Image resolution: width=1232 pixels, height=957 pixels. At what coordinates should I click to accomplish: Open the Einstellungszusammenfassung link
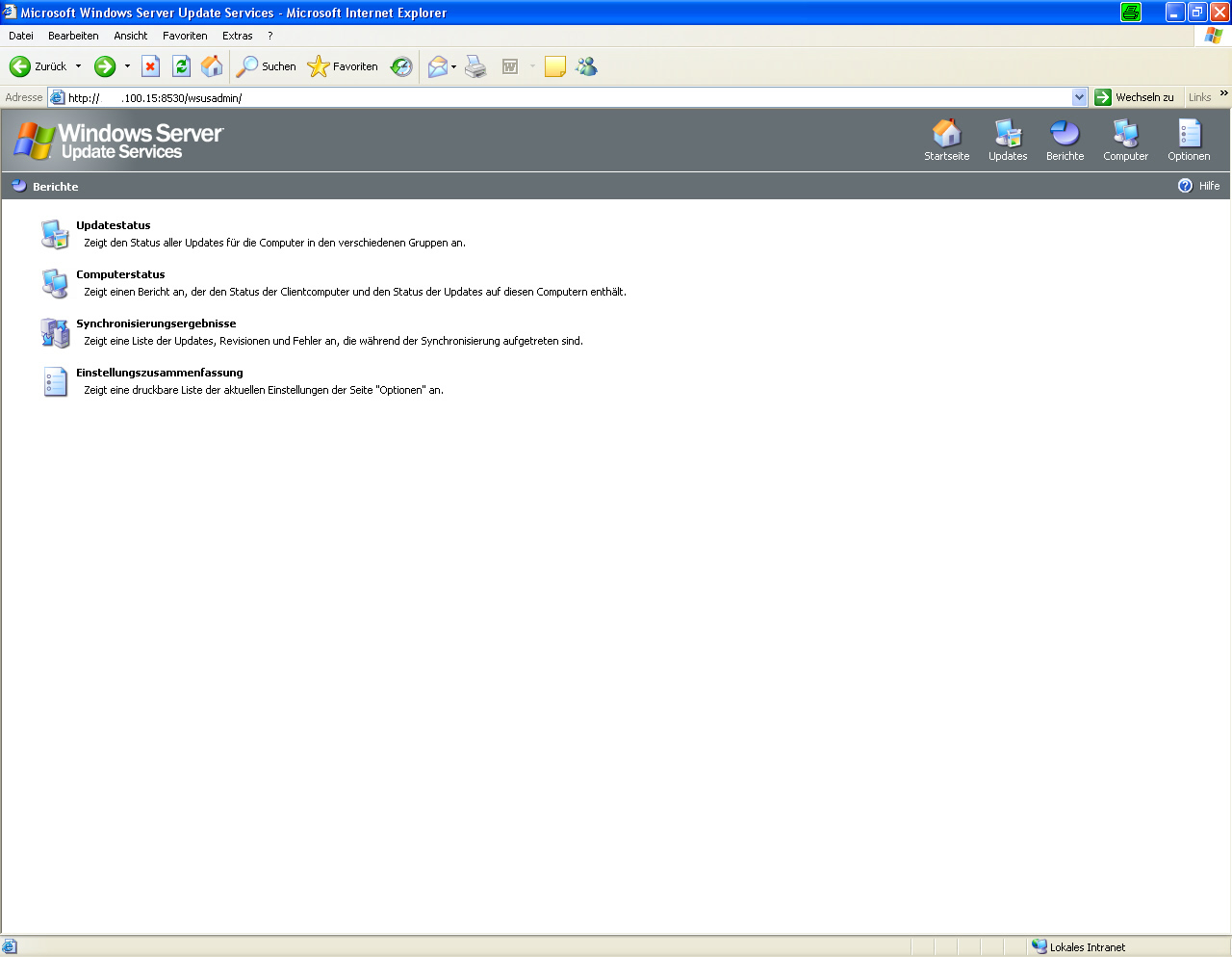coord(160,373)
